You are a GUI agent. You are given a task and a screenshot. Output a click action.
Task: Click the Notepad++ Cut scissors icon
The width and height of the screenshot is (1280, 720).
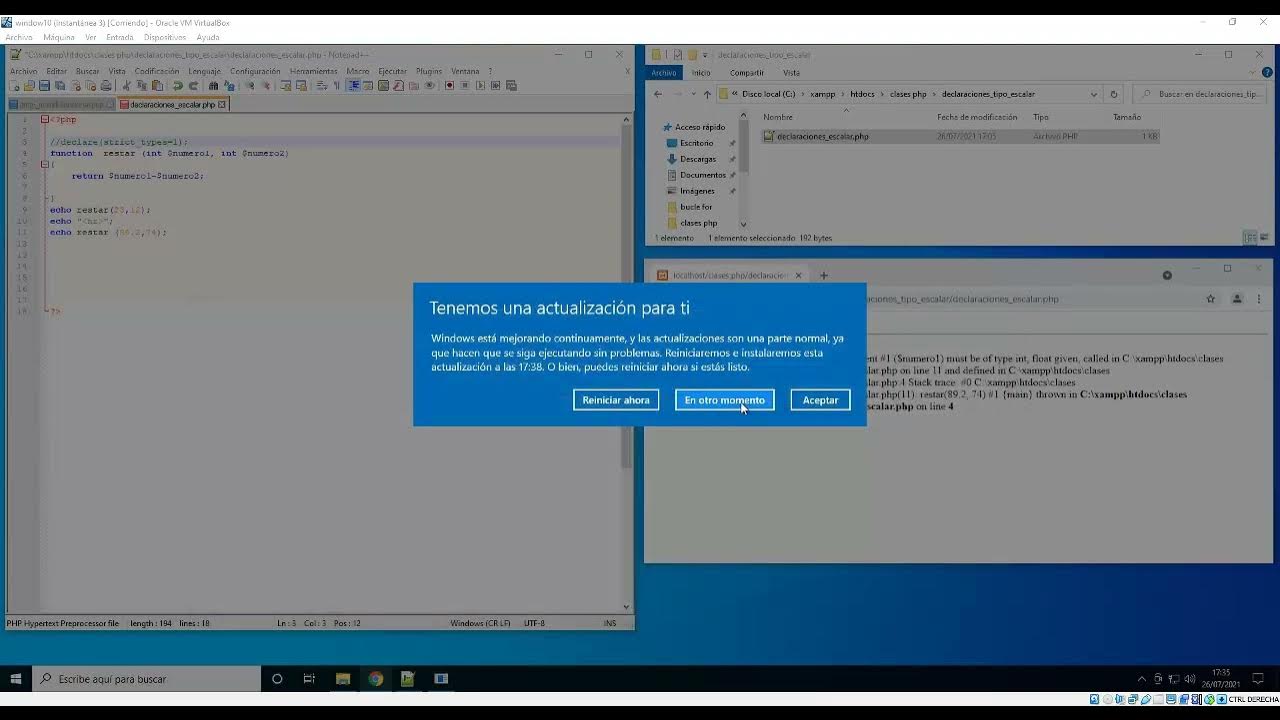coord(126,85)
